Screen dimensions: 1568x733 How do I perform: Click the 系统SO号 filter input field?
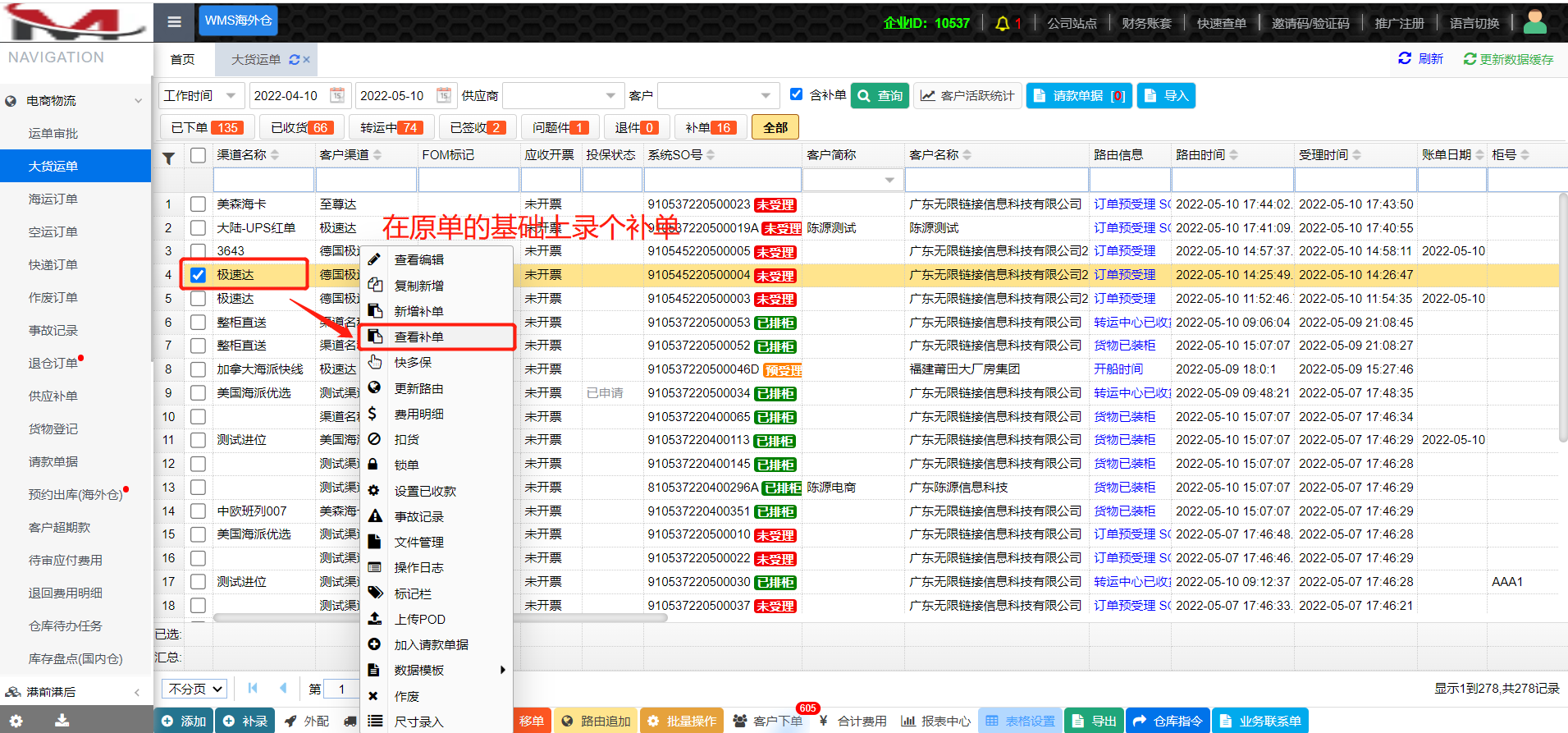[x=721, y=180]
